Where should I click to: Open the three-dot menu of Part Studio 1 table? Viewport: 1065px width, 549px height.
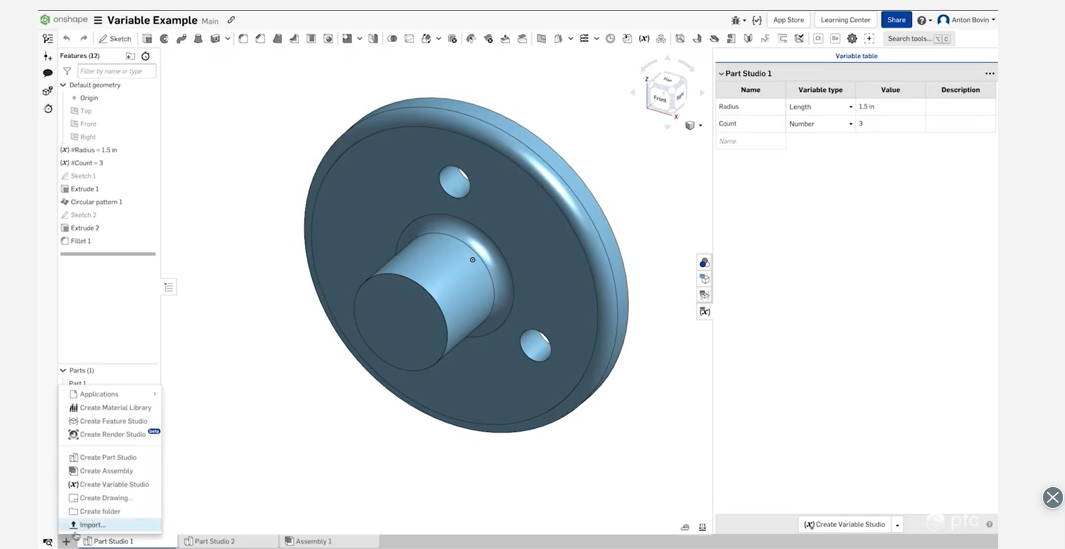coord(990,73)
